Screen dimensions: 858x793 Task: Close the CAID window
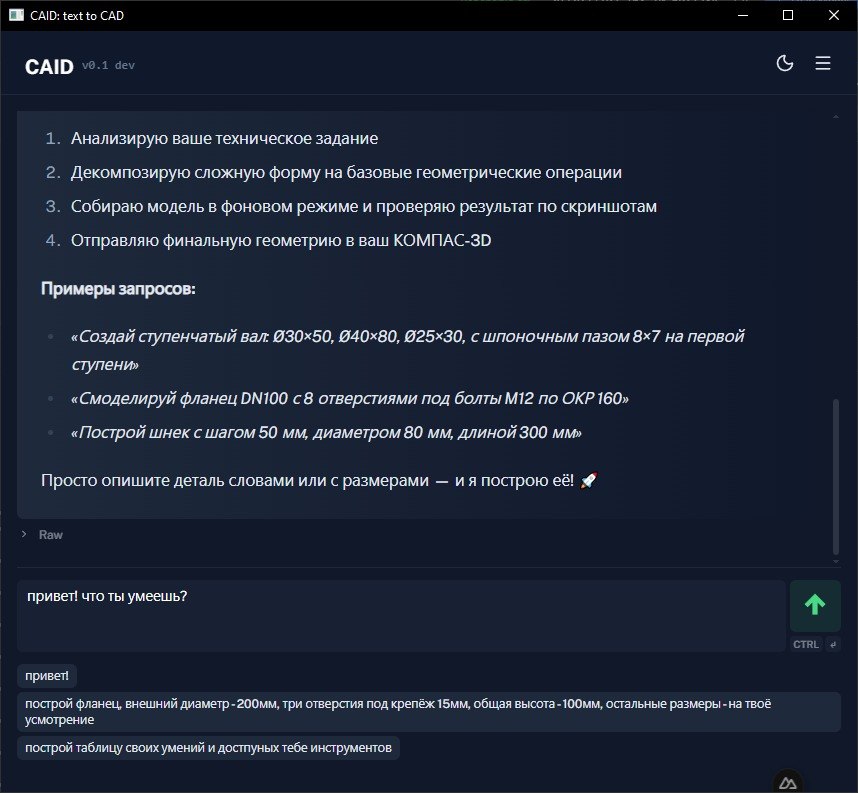(833, 15)
